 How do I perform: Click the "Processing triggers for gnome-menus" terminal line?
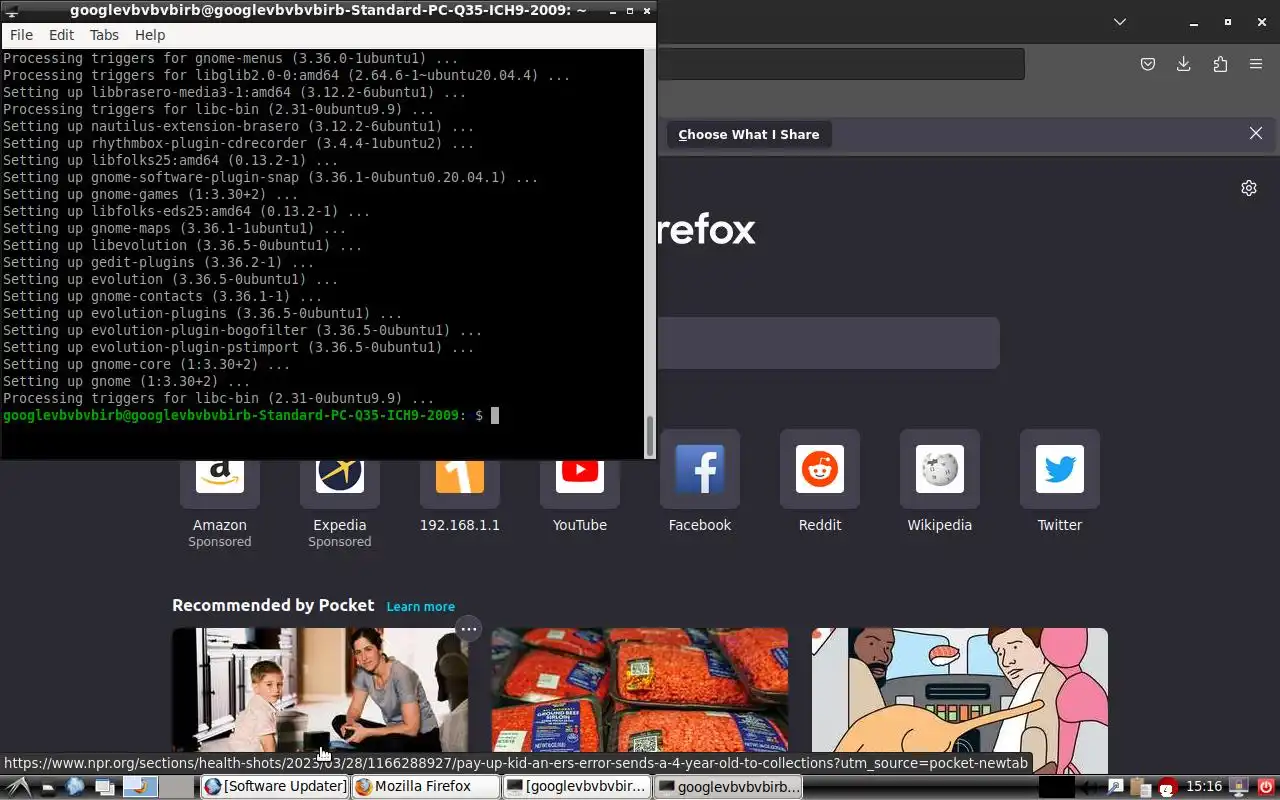coord(231,58)
